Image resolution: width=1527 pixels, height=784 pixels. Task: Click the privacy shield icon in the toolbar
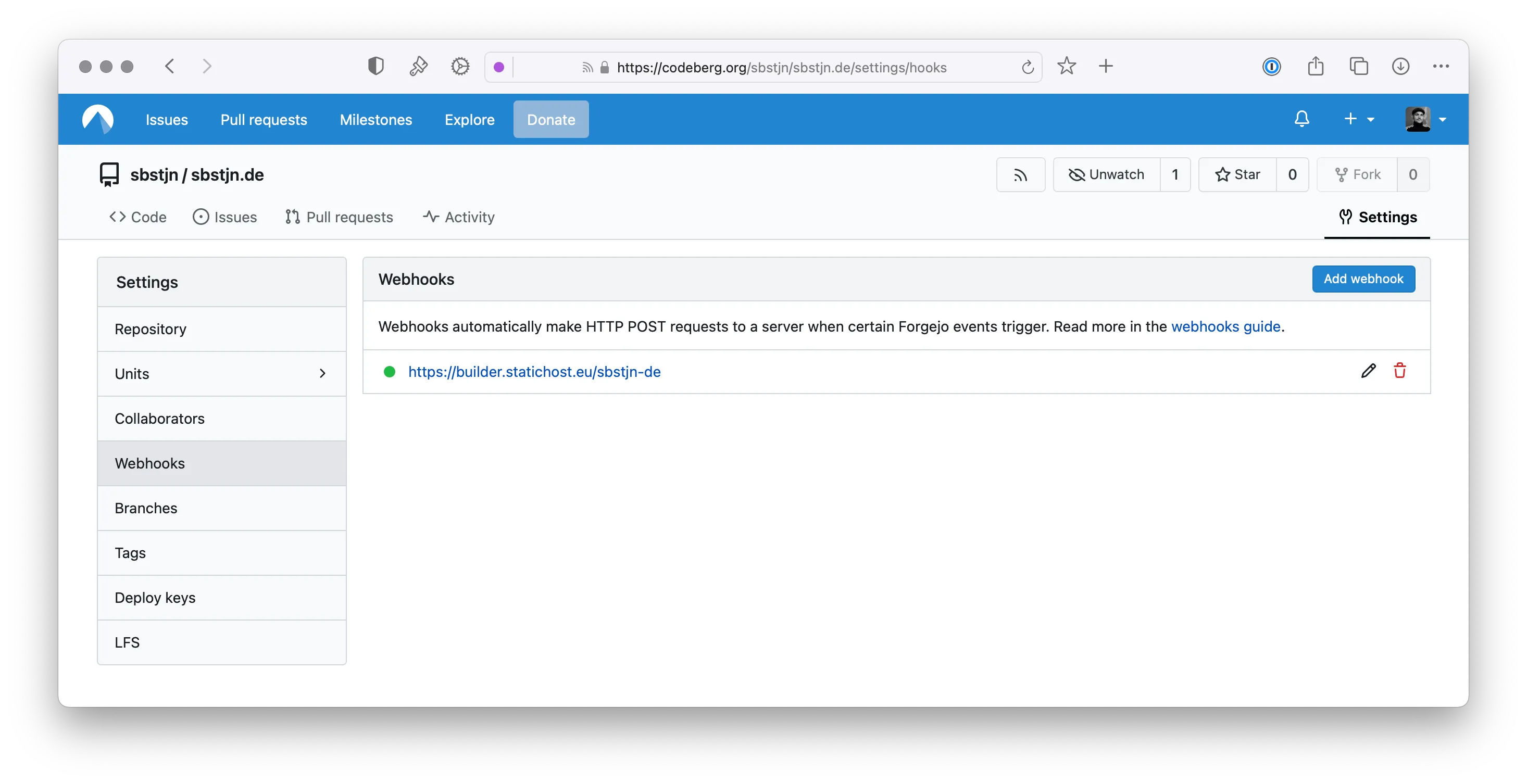(x=375, y=66)
